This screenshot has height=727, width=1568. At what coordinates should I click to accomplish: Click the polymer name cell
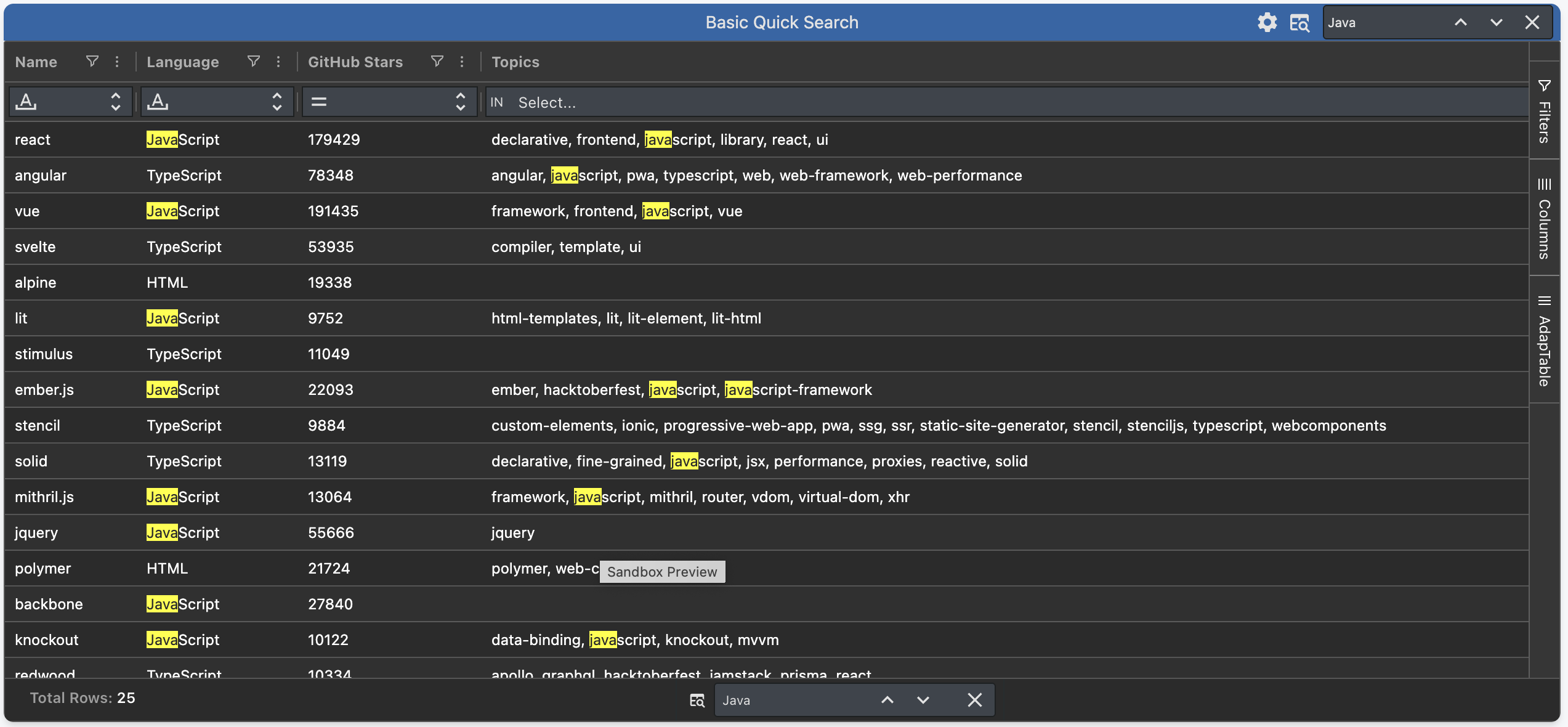tap(70, 569)
